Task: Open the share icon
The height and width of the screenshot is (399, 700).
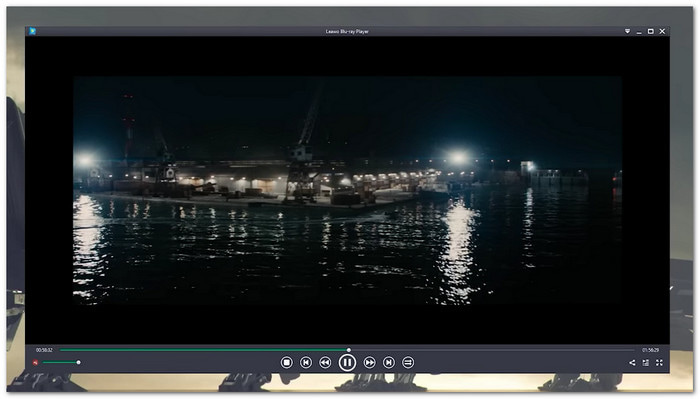Action: coord(632,363)
